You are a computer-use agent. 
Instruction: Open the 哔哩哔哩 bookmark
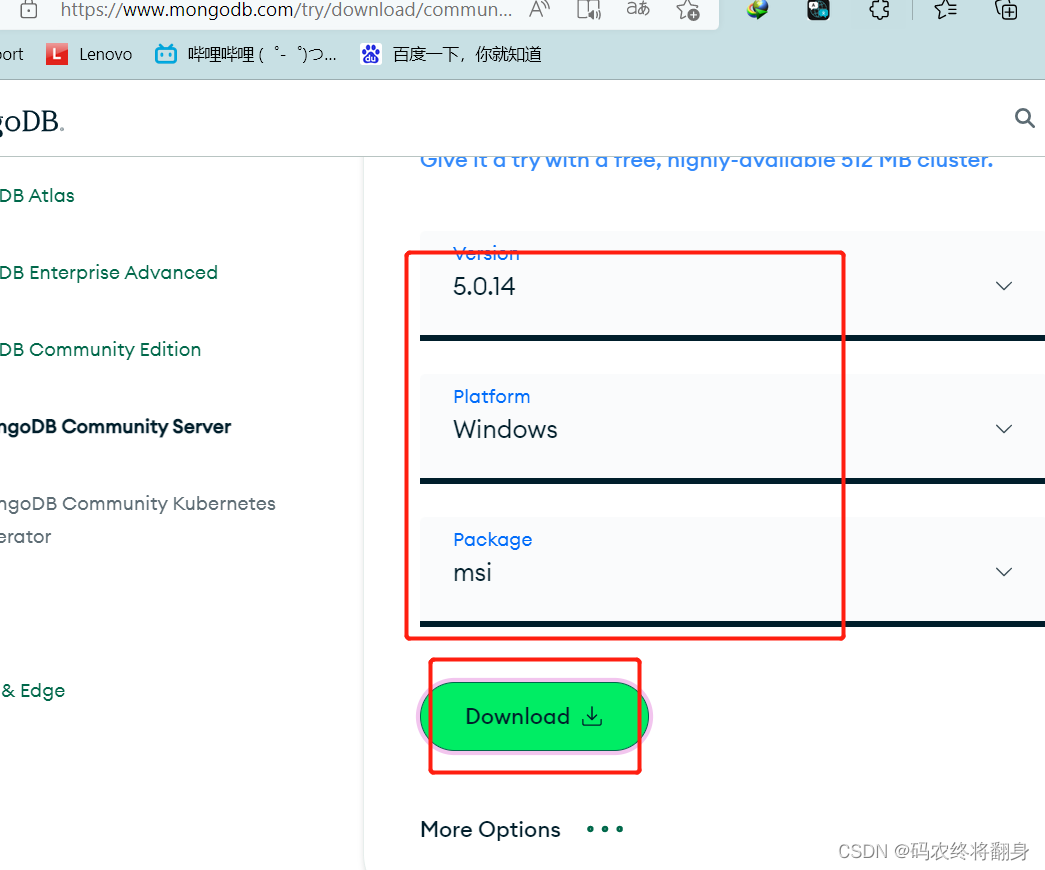coord(246,54)
